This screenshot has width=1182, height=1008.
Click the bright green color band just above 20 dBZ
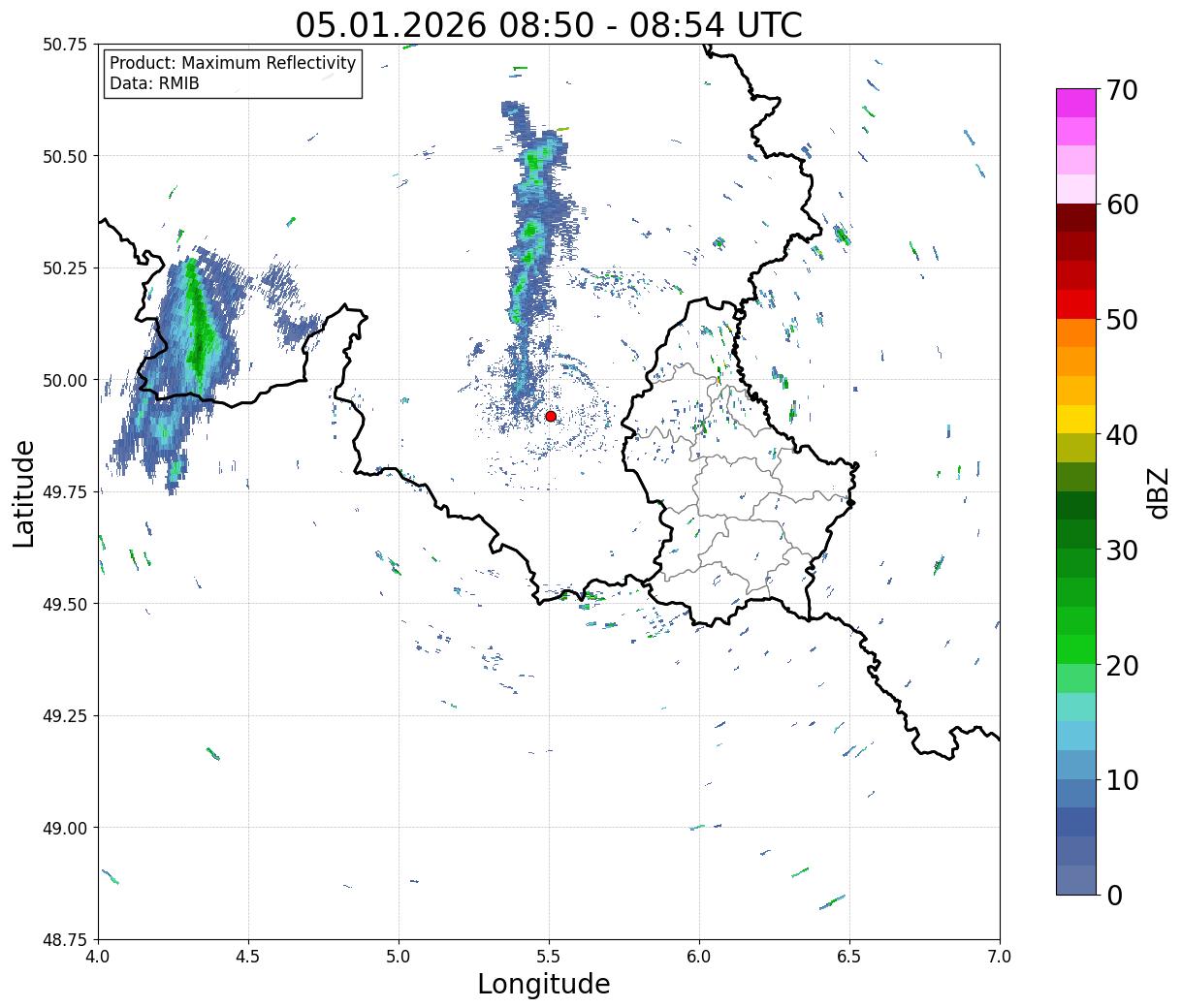[x=1076, y=649]
